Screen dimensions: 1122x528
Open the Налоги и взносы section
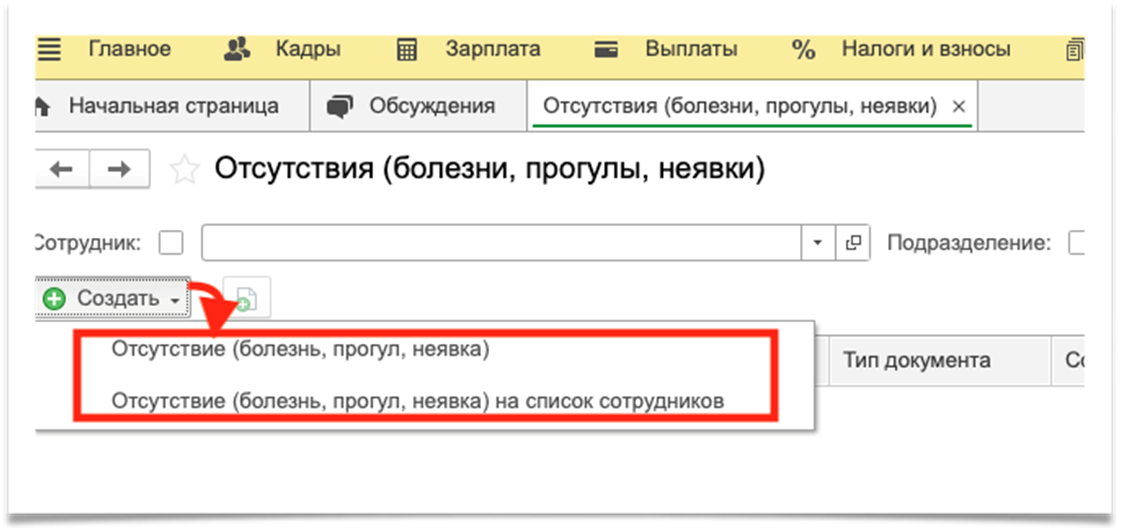926,49
